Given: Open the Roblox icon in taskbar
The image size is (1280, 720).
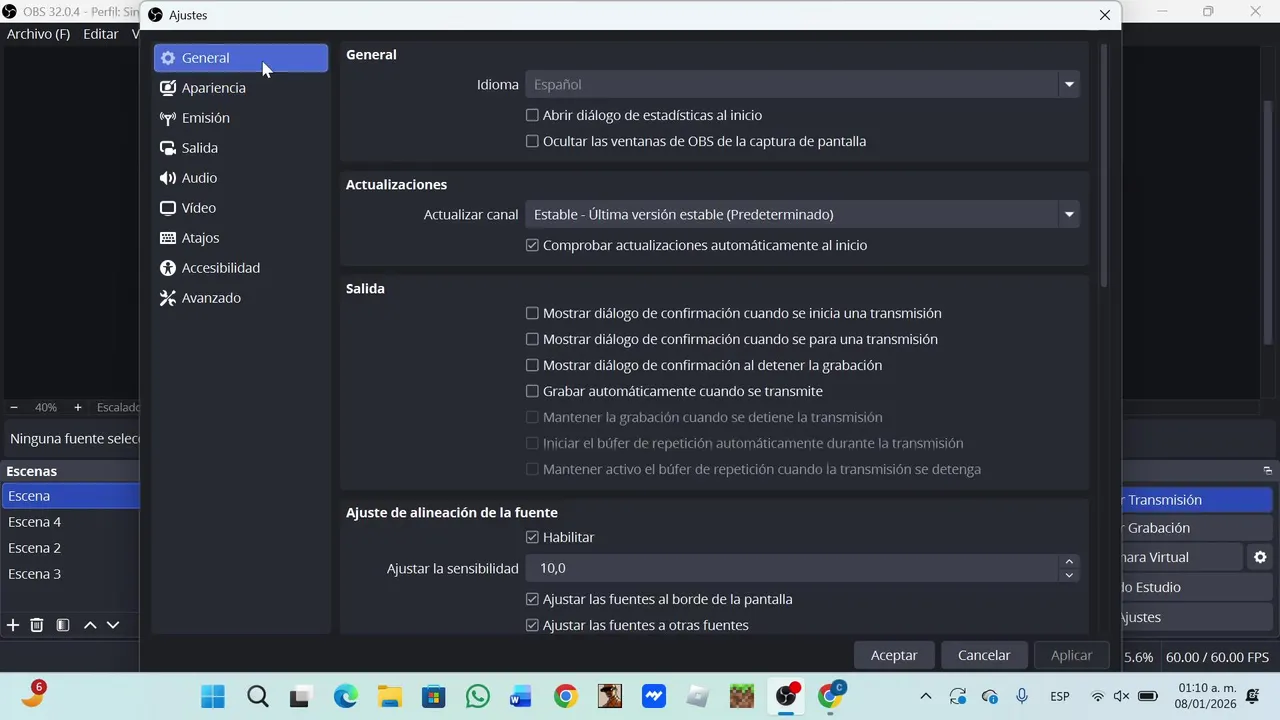Looking at the screenshot, I should point(698,696).
